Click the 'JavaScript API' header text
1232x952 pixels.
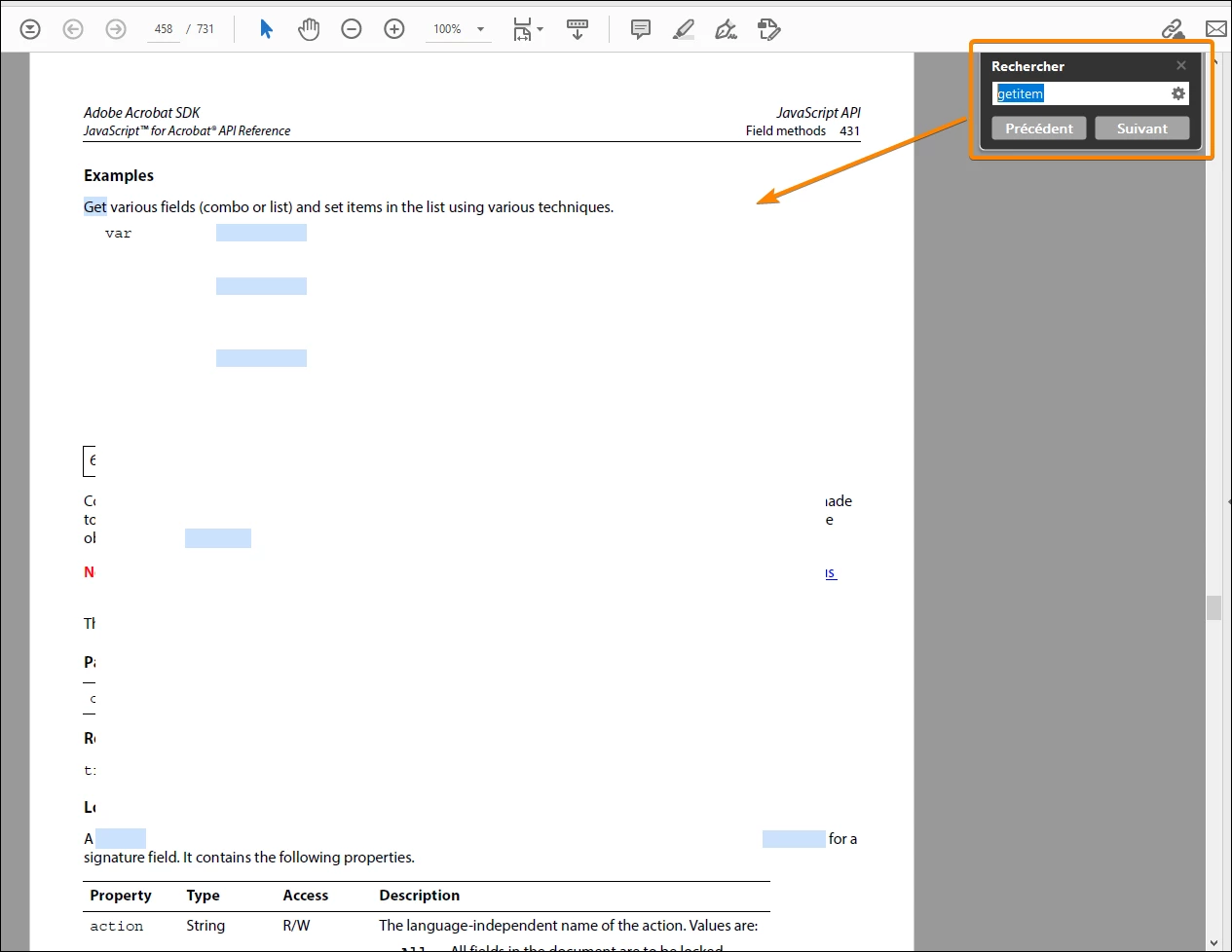point(818,113)
